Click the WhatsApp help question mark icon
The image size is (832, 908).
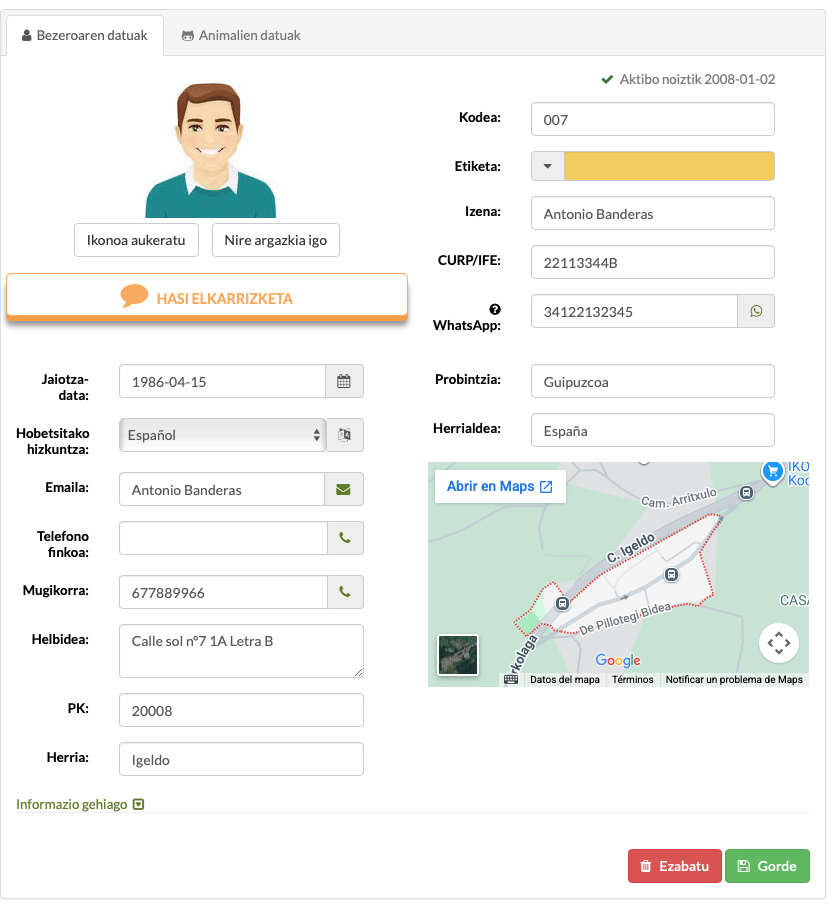(494, 309)
